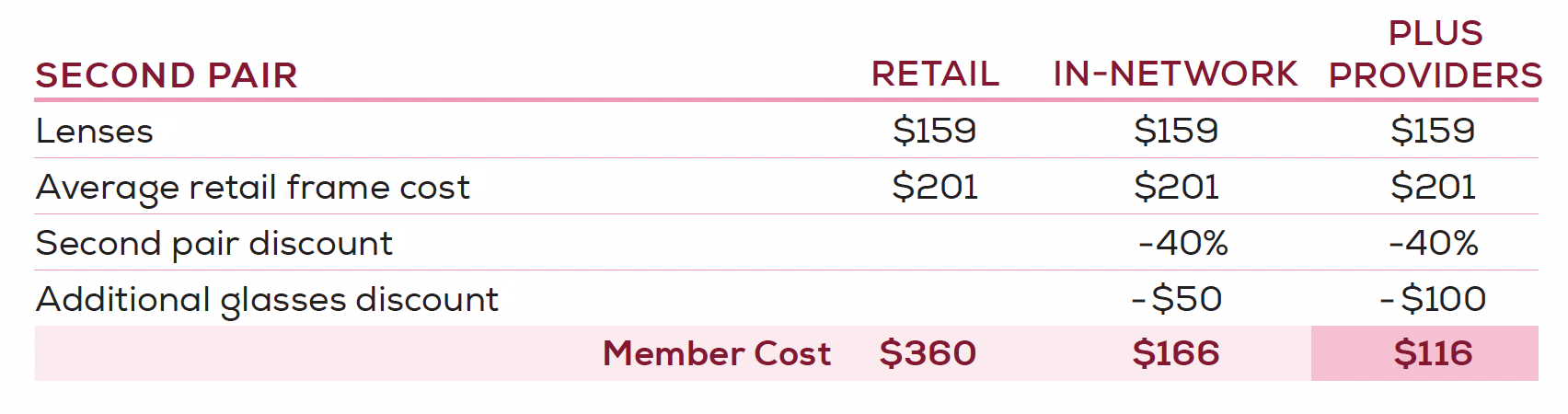Image resolution: width=1568 pixels, height=414 pixels.
Task: Click the highlighted $116 member cost cell
Action: pos(1424,353)
